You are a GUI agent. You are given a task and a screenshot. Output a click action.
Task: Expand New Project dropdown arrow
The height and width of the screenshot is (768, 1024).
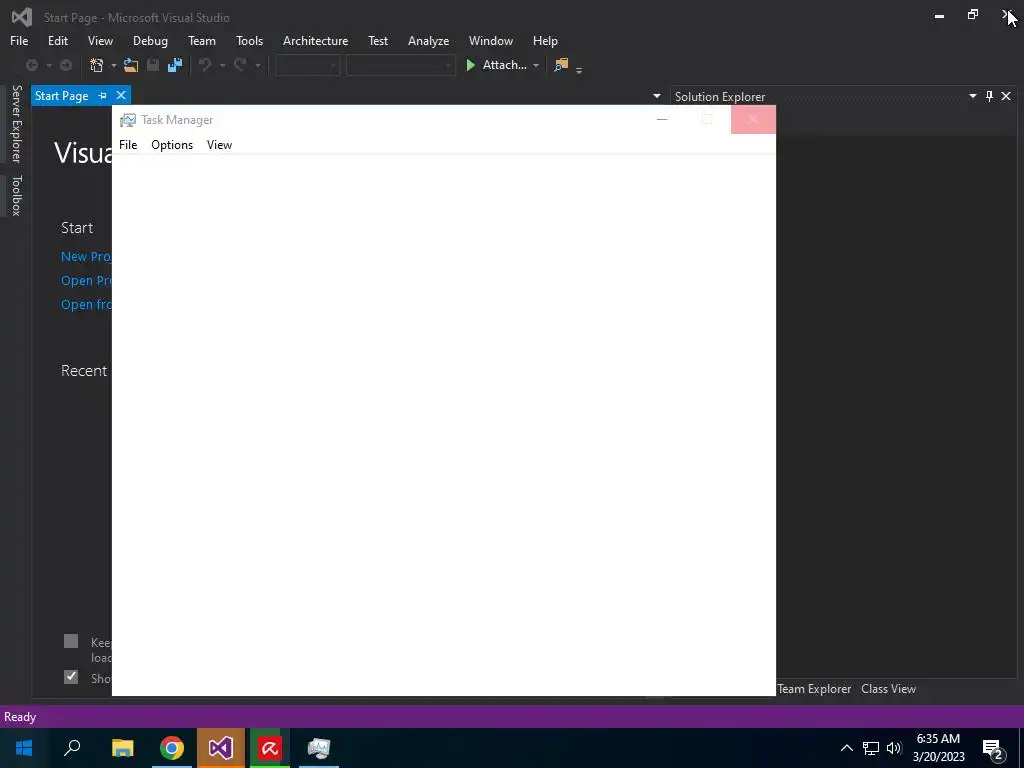tap(114, 65)
